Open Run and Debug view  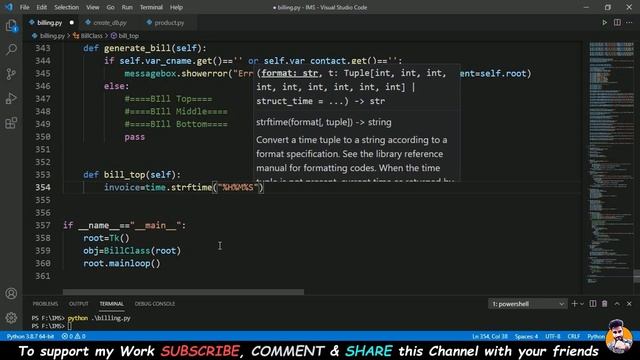pos(11,98)
